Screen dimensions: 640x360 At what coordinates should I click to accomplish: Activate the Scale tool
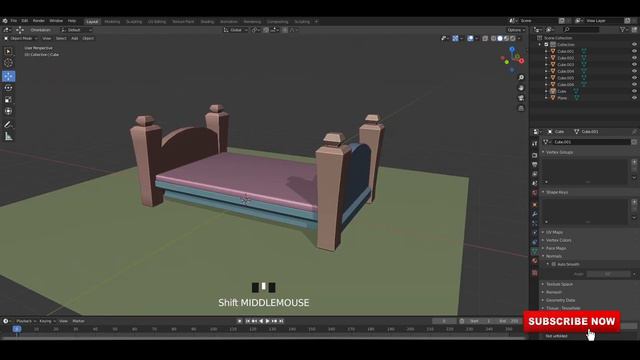coord(8,100)
